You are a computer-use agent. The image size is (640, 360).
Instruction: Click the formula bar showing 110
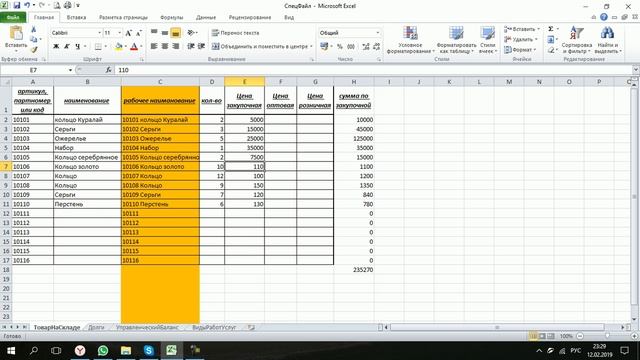click(373, 70)
